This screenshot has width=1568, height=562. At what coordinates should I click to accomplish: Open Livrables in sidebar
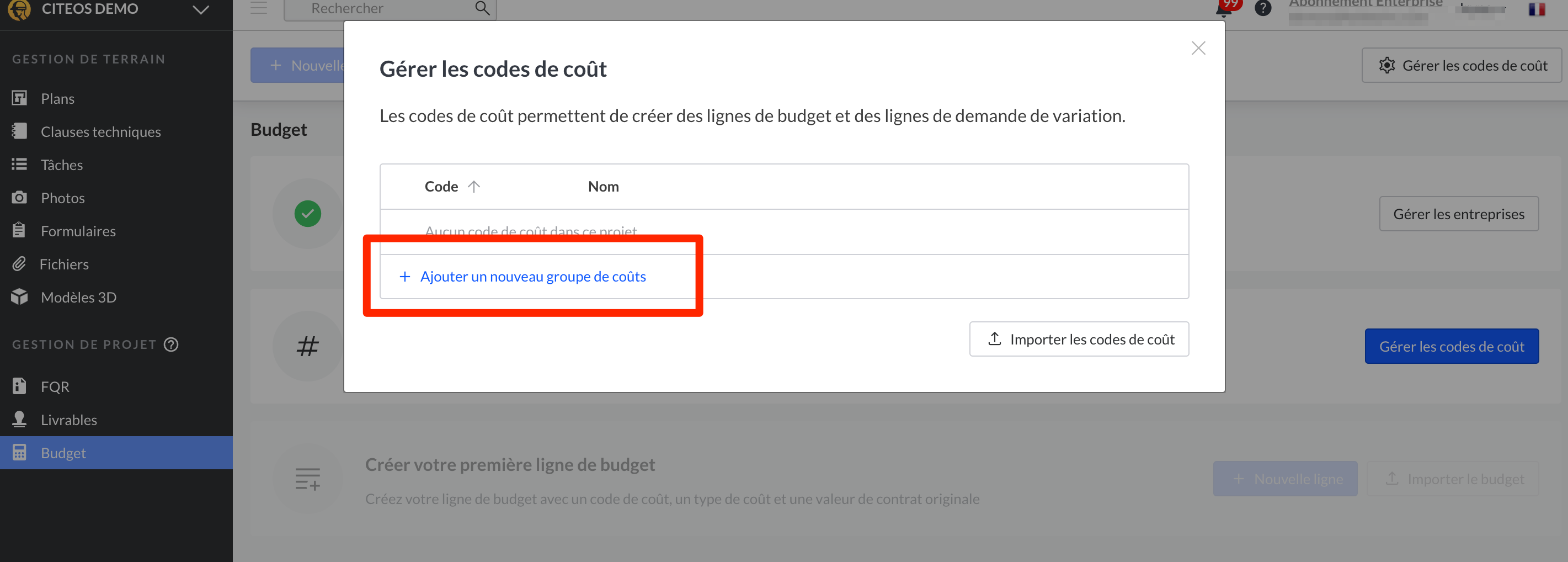coord(69,420)
